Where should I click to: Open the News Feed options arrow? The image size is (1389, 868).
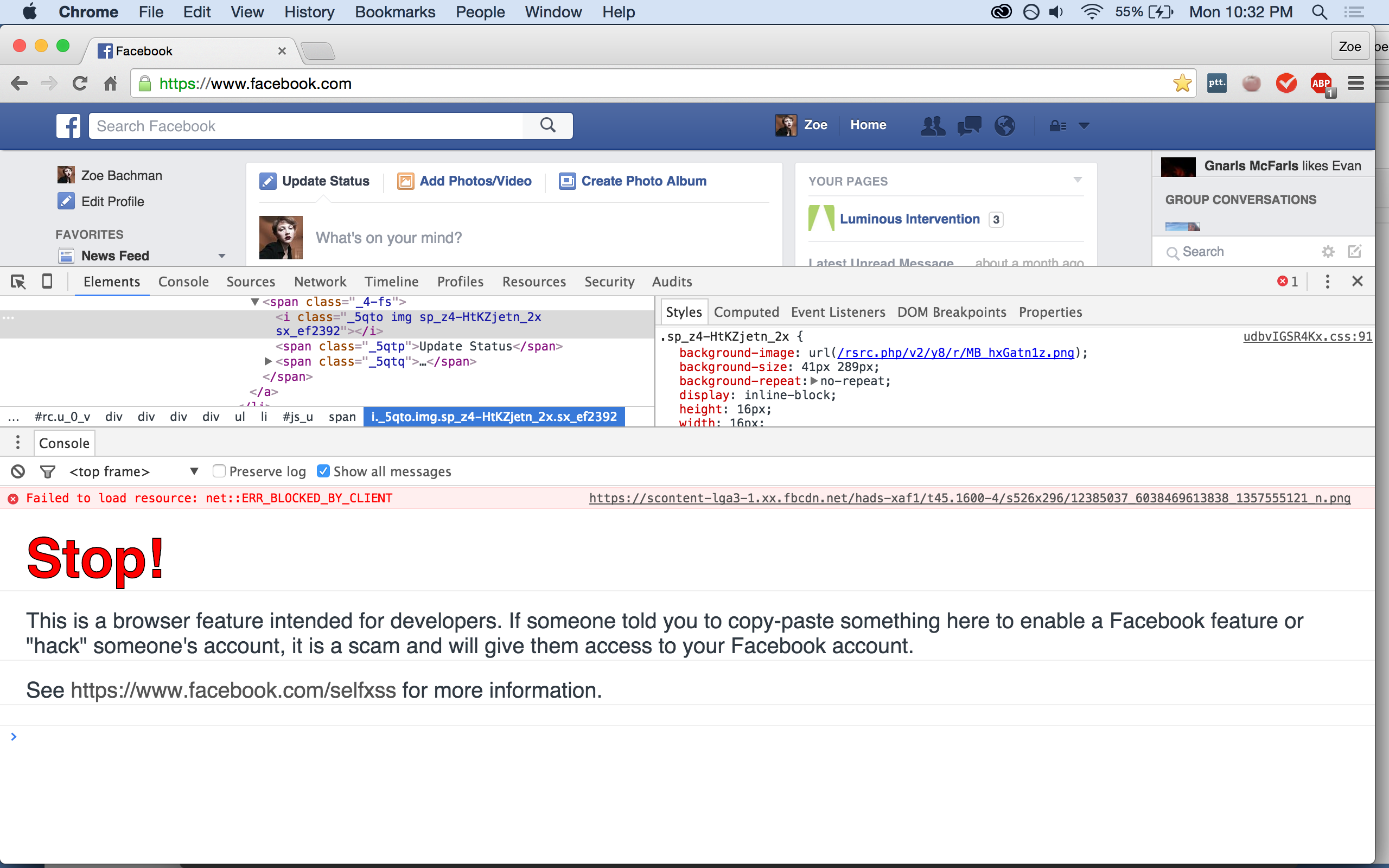pos(221,256)
